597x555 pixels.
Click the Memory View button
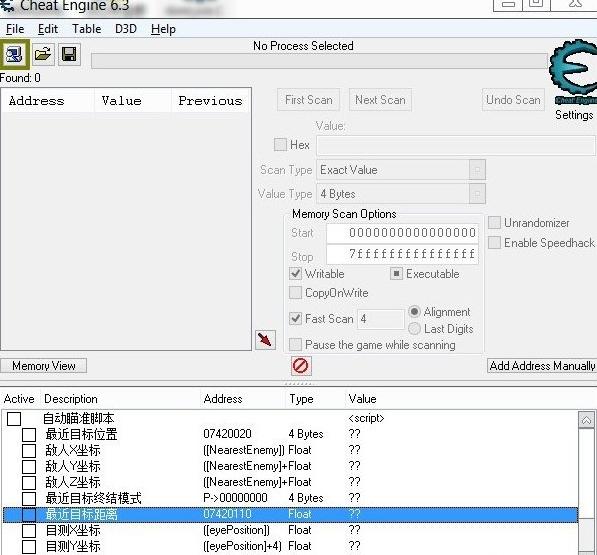43,366
